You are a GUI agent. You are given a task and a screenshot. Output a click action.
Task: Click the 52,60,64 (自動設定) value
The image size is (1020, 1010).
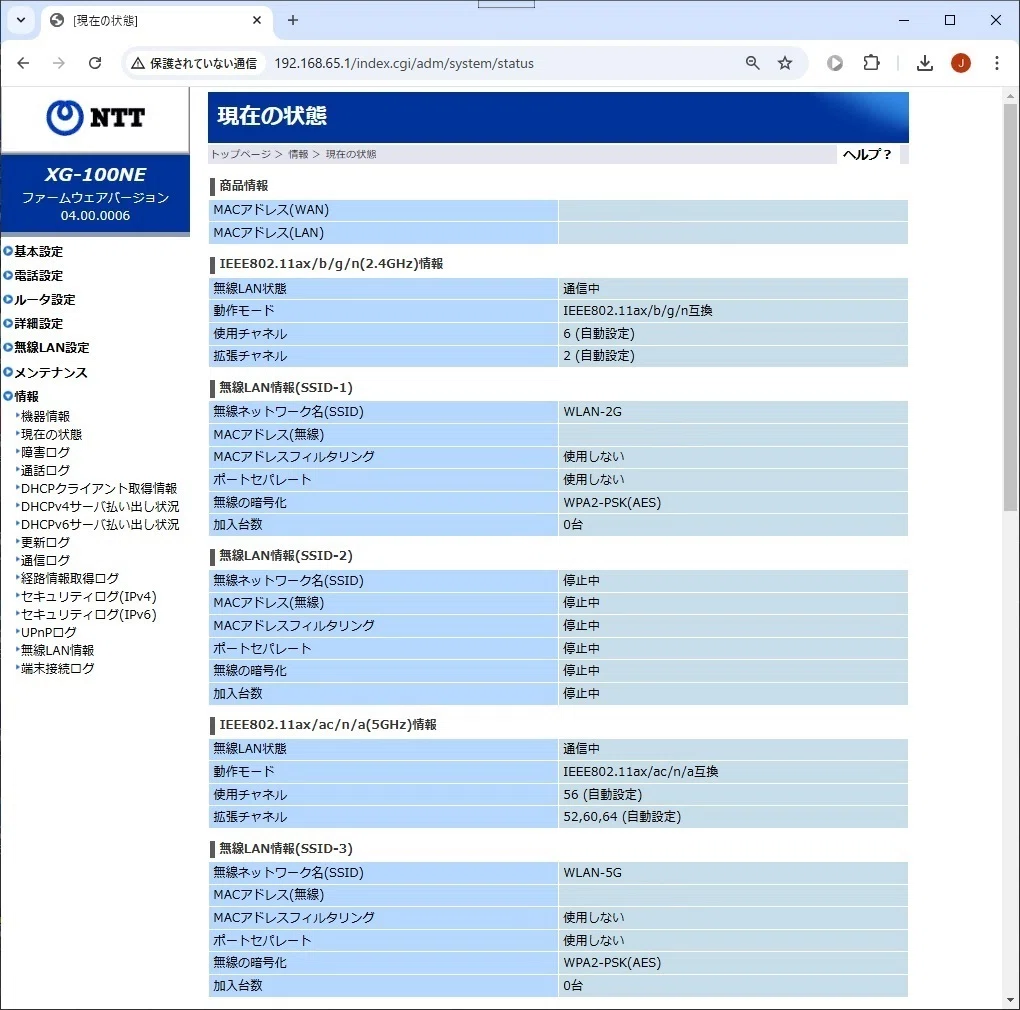point(622,817)
